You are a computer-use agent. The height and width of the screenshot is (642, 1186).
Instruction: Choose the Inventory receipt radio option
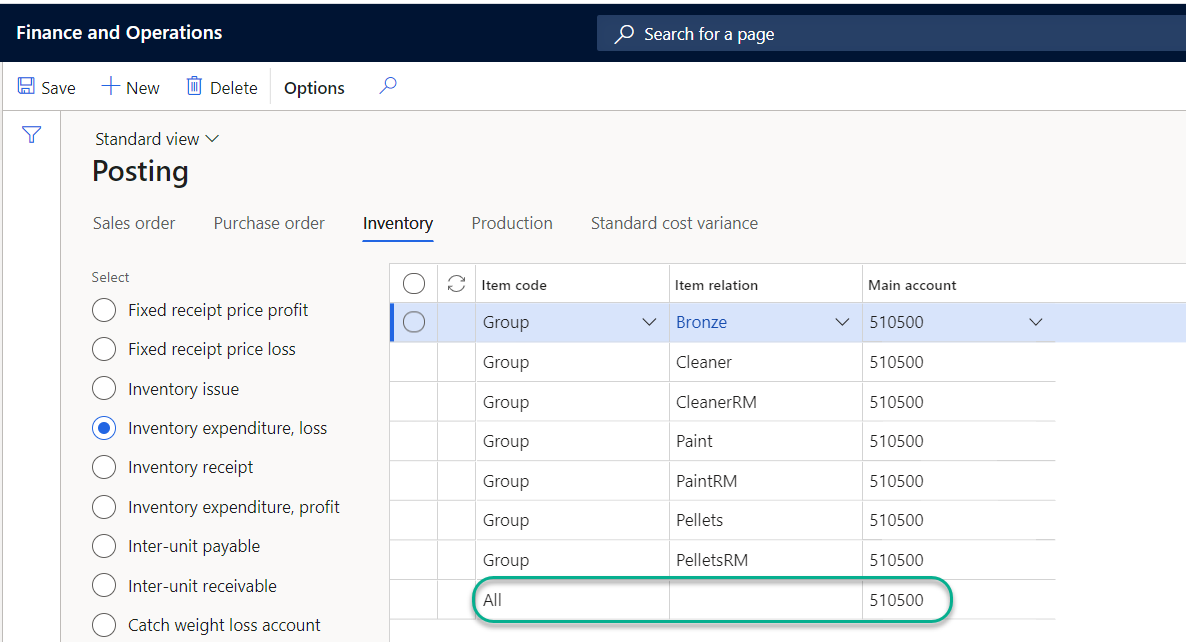click(104, 467)
